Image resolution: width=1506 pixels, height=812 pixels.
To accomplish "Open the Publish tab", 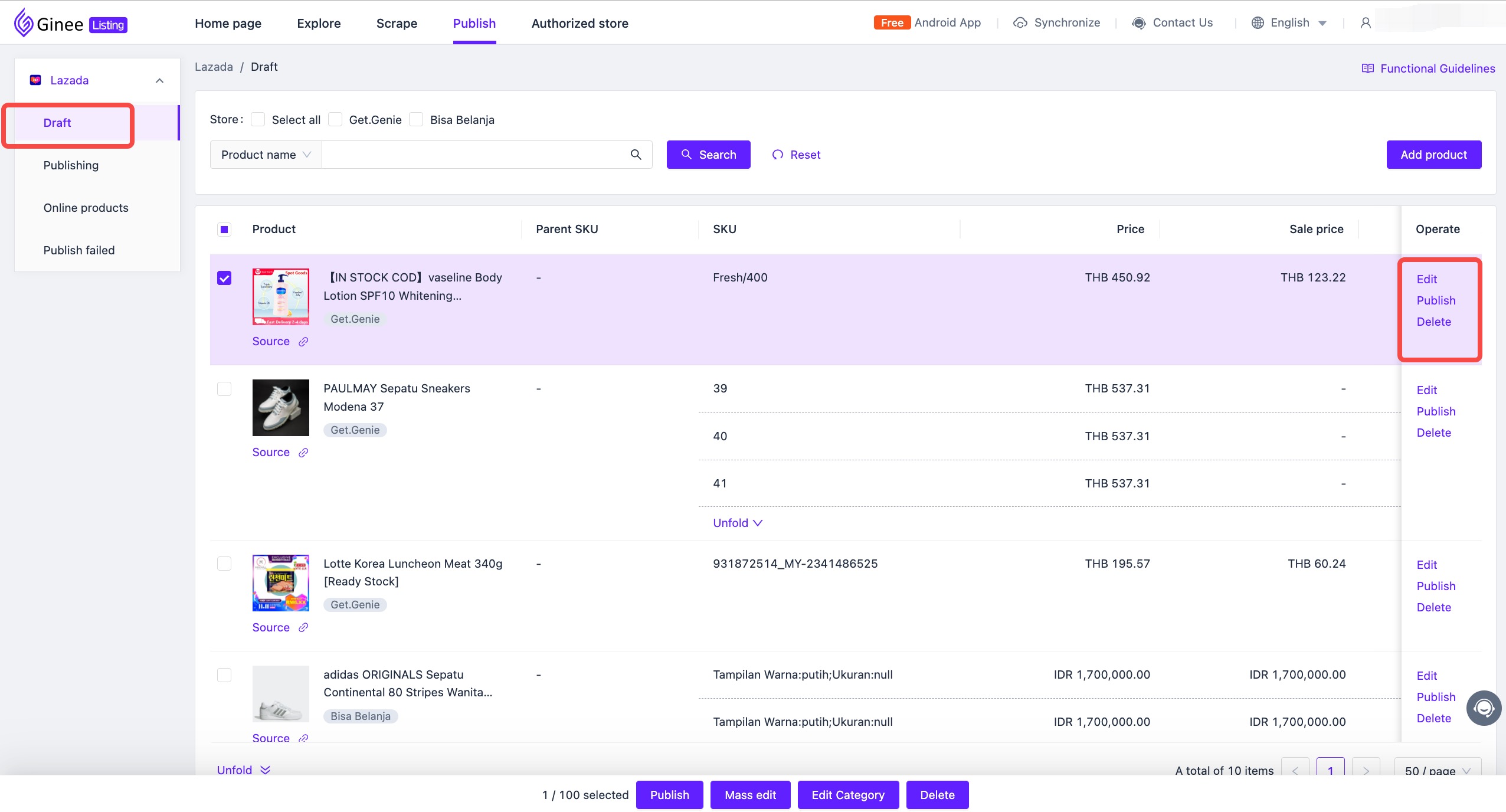I will (474, 24).
